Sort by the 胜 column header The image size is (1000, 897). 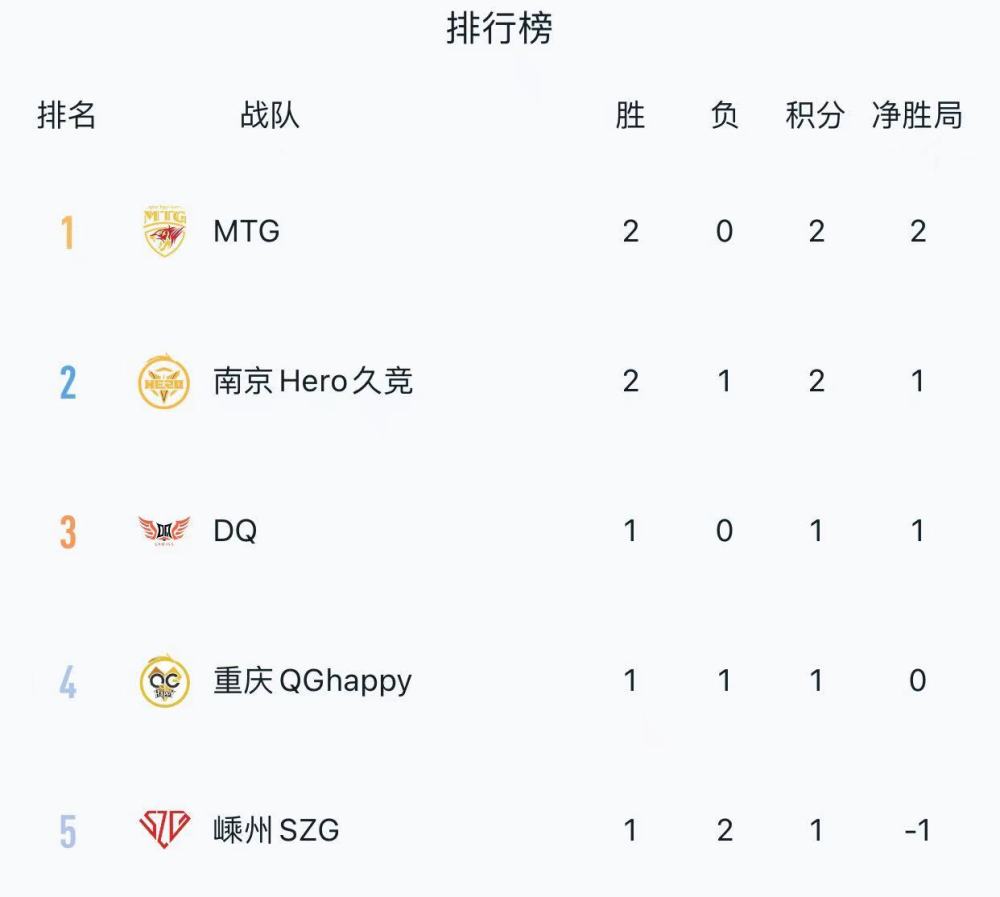point(630,115)
